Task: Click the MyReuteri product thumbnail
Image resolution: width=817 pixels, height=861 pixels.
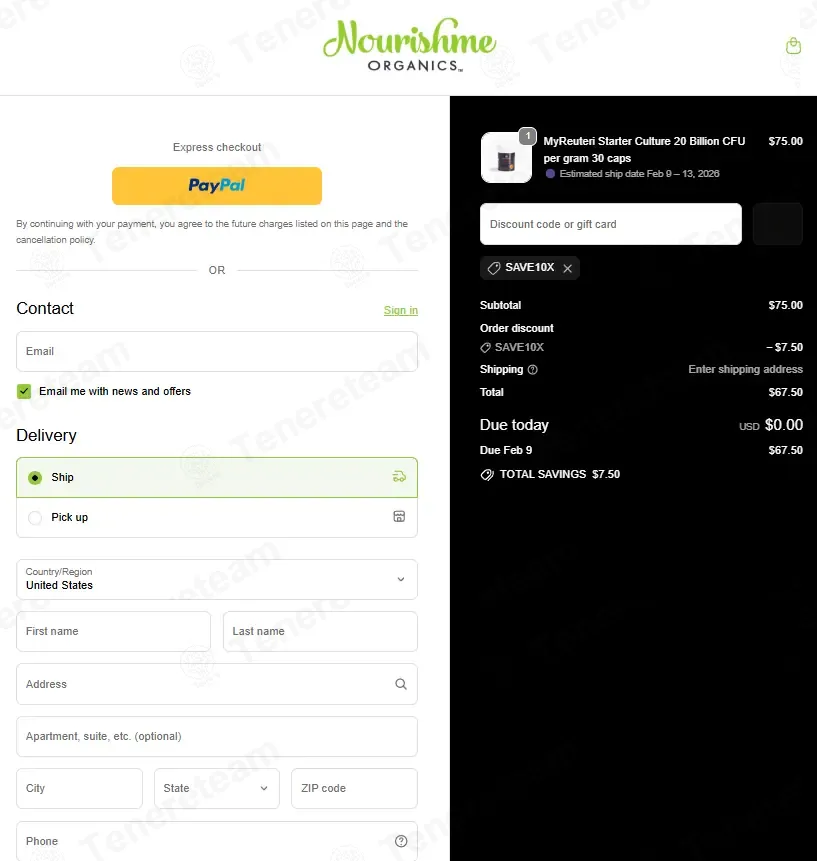Action: [x=506, y=158]
